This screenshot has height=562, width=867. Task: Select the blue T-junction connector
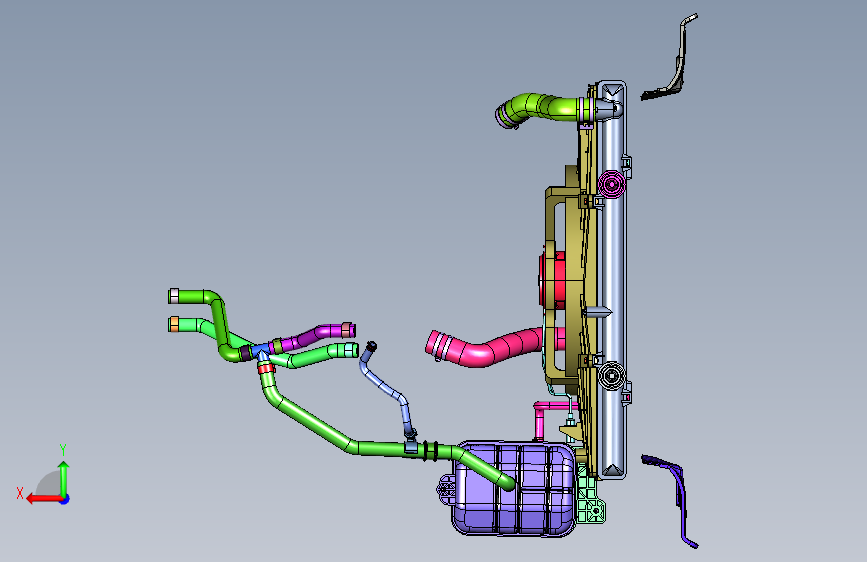pyautogui.click(x=262, y=351)
